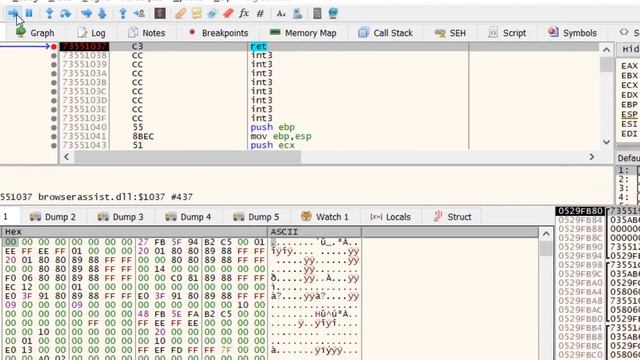
Task: Click the globe icon in the toolbar
Action: coord(333,13)
